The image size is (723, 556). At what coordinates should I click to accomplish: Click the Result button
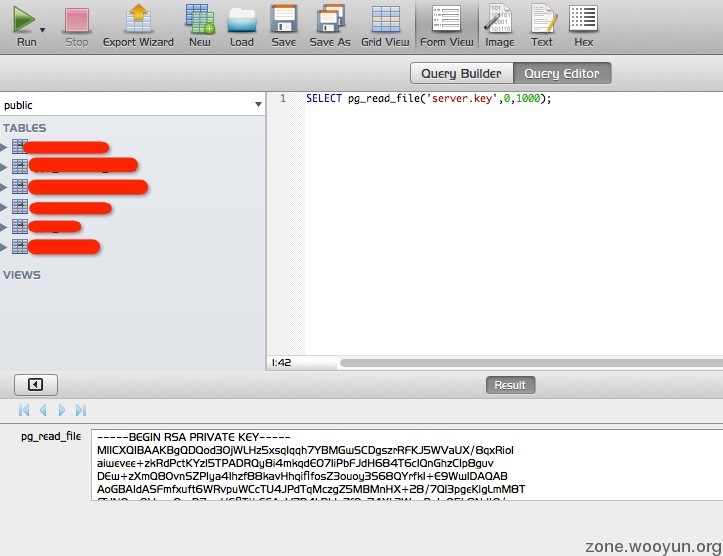tap(510, 384)
